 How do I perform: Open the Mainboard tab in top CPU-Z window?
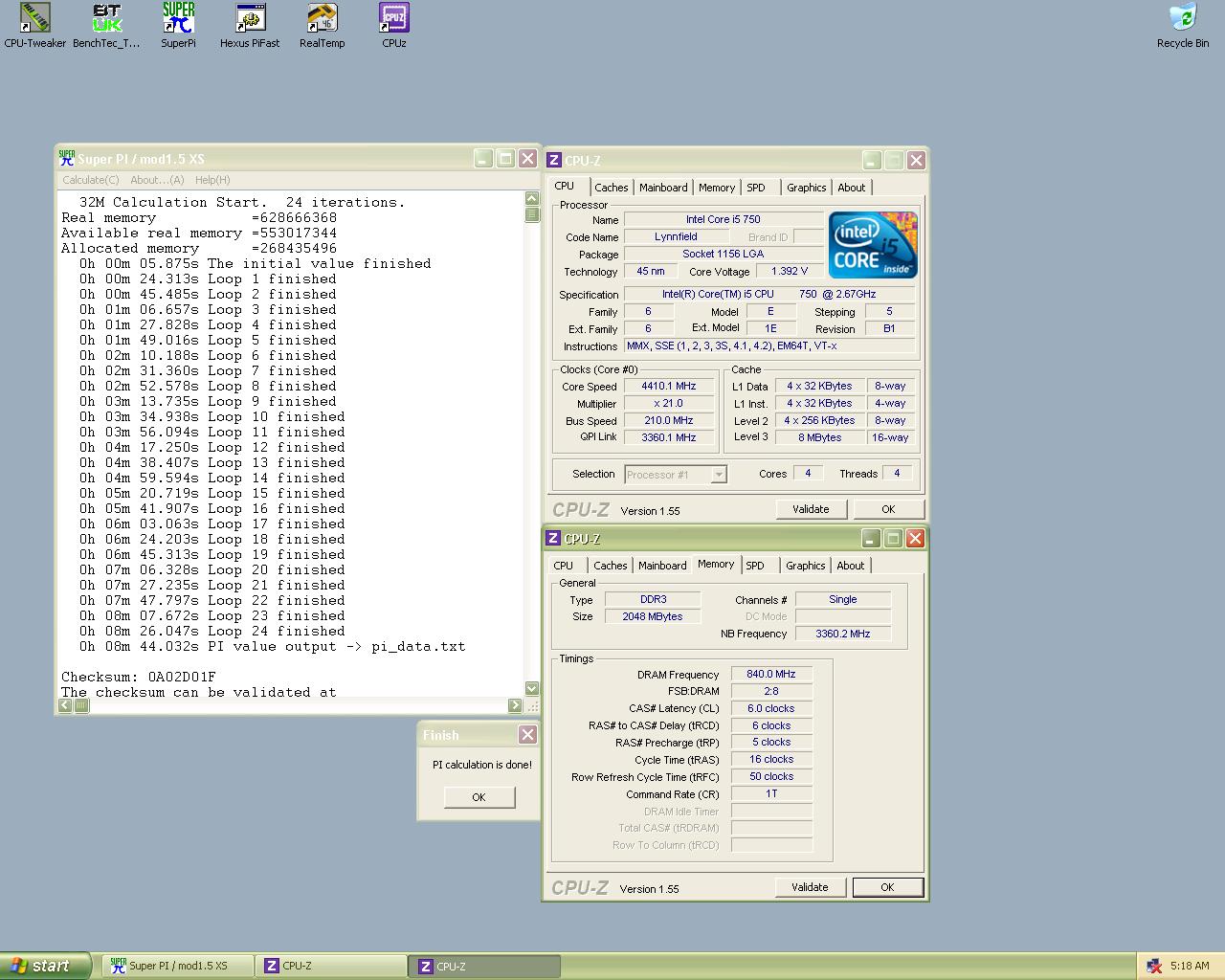tap(663, 188)
